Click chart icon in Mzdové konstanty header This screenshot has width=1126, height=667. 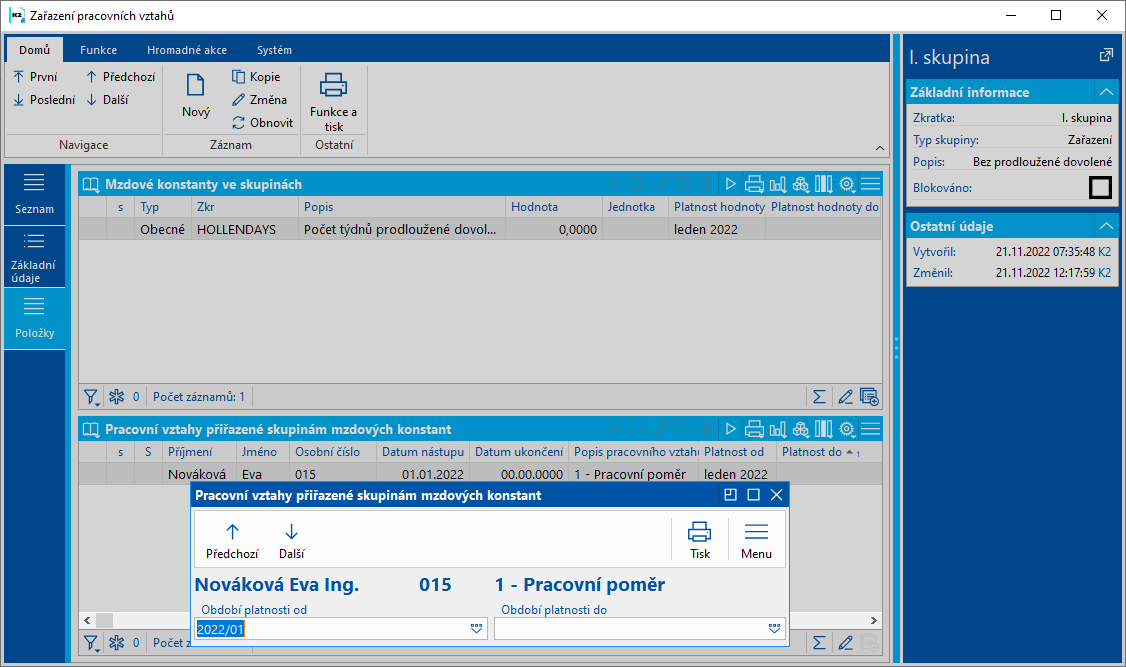tap(778, 185)
